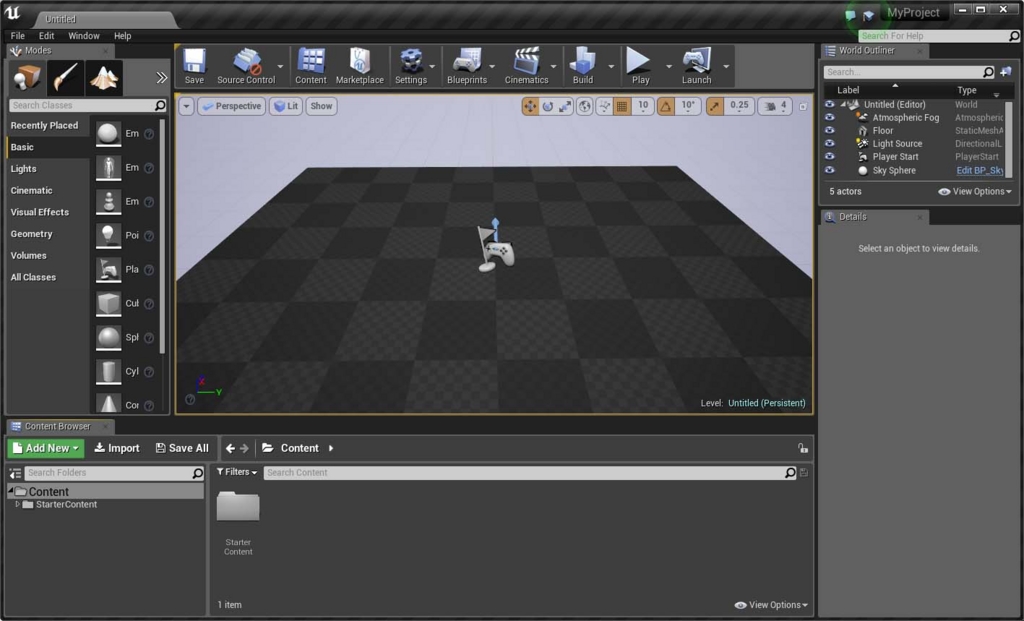Screen dimensions: 1024x621
Task: Open the Edit menu
Action: click(x=46, y=36)
